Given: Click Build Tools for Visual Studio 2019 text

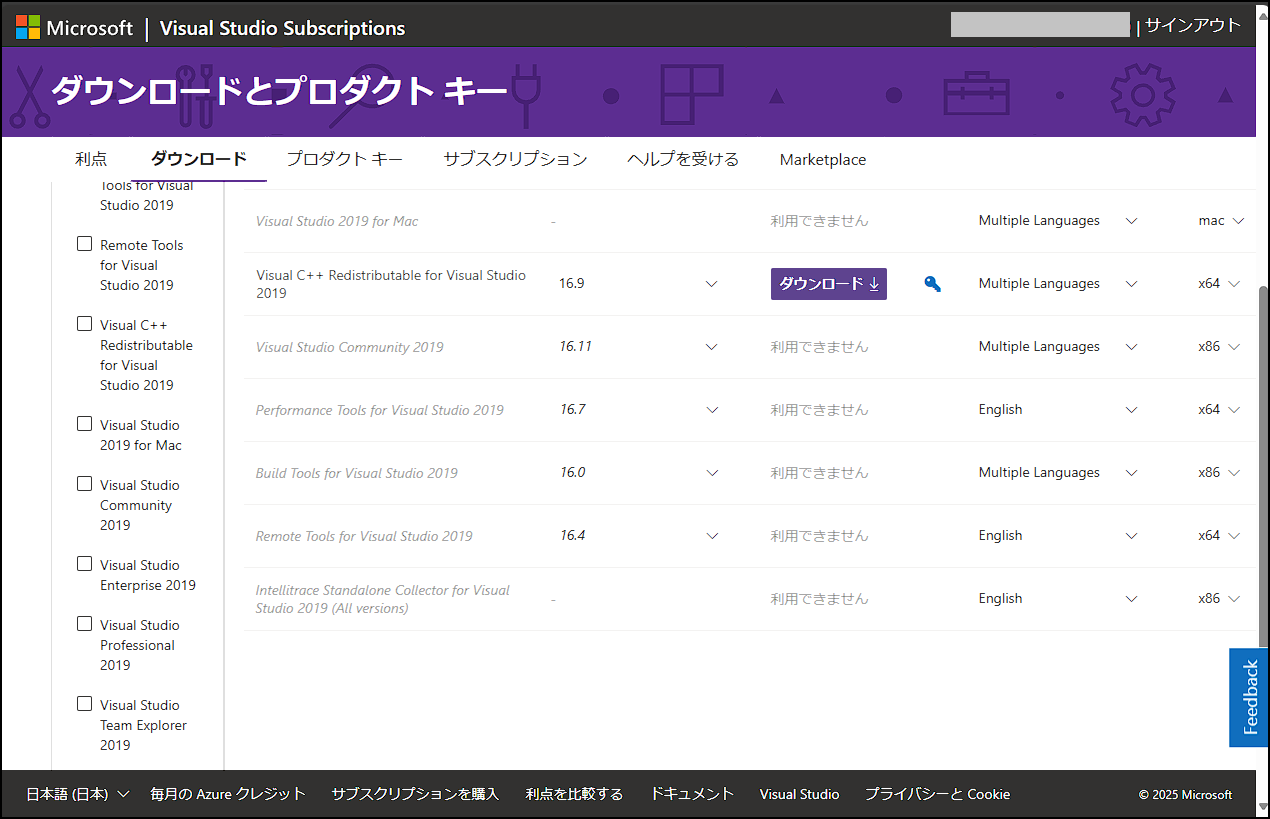Looking at the screenshot, I should tap(356, 473).
